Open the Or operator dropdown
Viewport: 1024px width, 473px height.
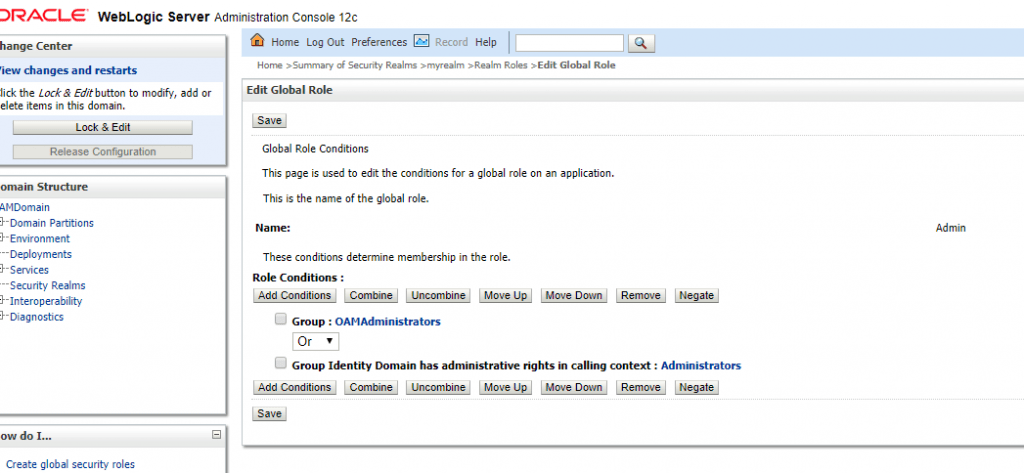click(316, 342)
